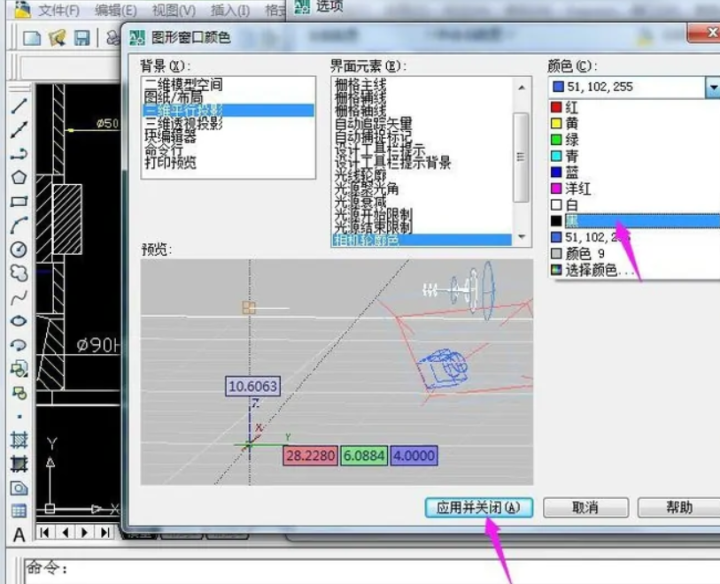
Task: Click the Save toolbar icon
Action: click(82, 38)
